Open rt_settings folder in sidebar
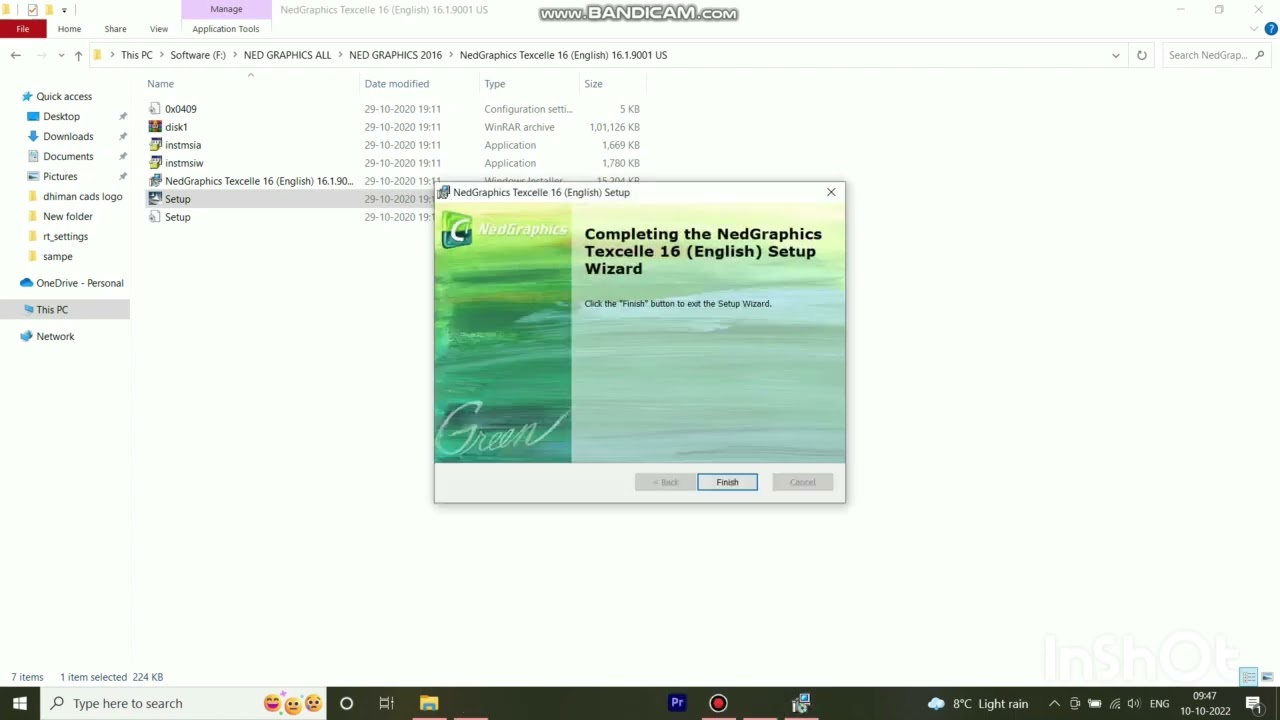The image size is (1280, 720). (65, 236)
